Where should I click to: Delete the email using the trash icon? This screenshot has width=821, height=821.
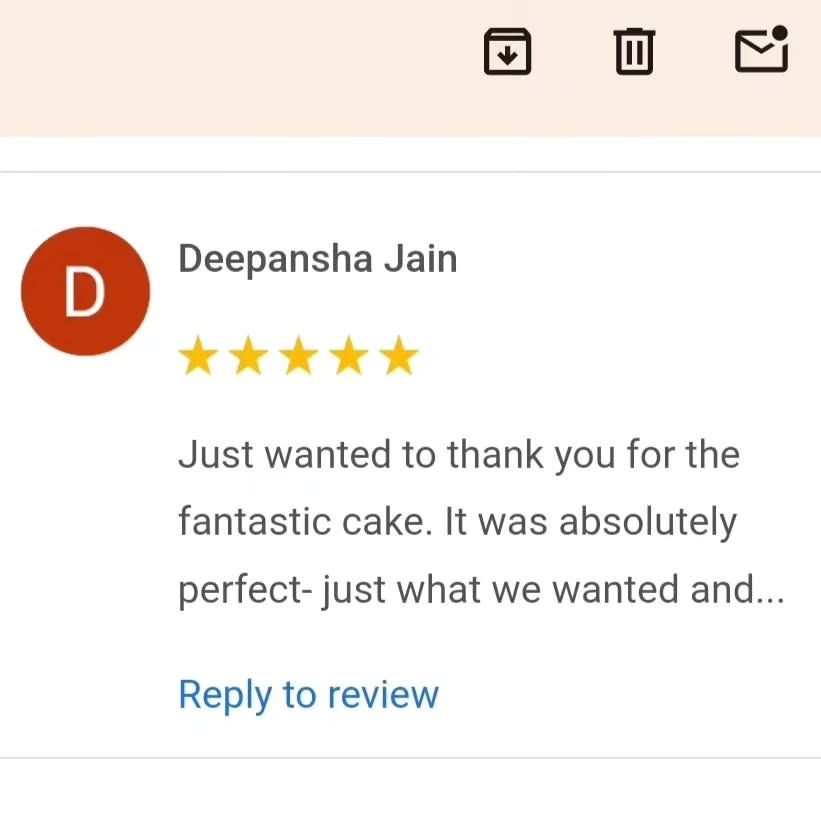(634, 51)
